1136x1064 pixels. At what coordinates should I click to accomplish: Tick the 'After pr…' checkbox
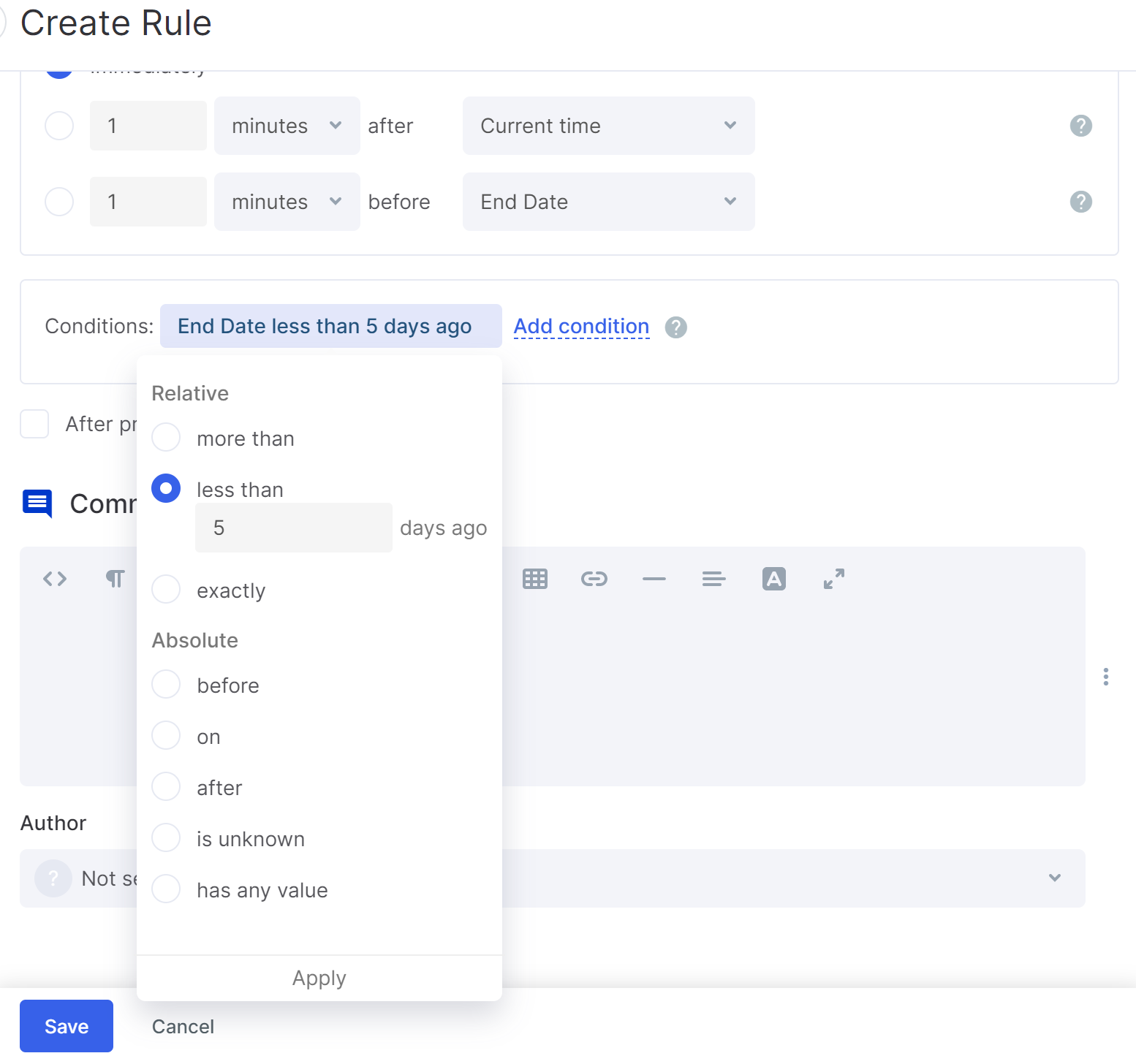click(34, 424)
